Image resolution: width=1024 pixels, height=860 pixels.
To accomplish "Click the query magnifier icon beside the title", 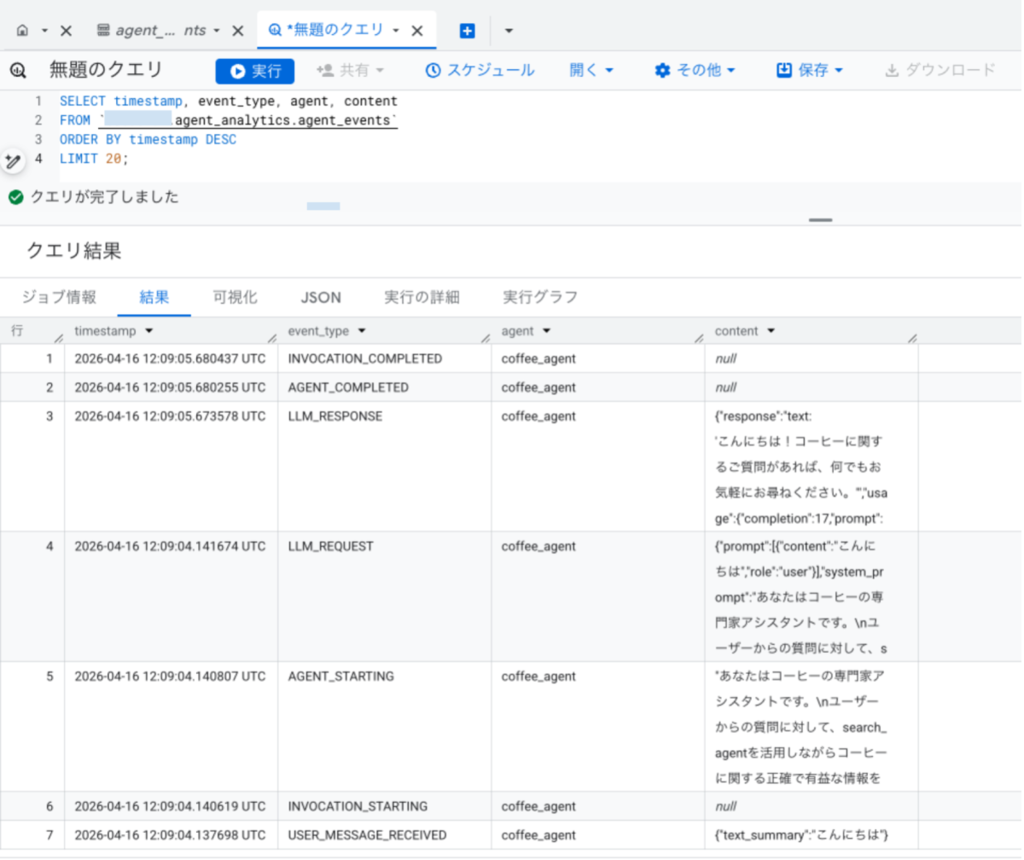I will pos(18,71).
